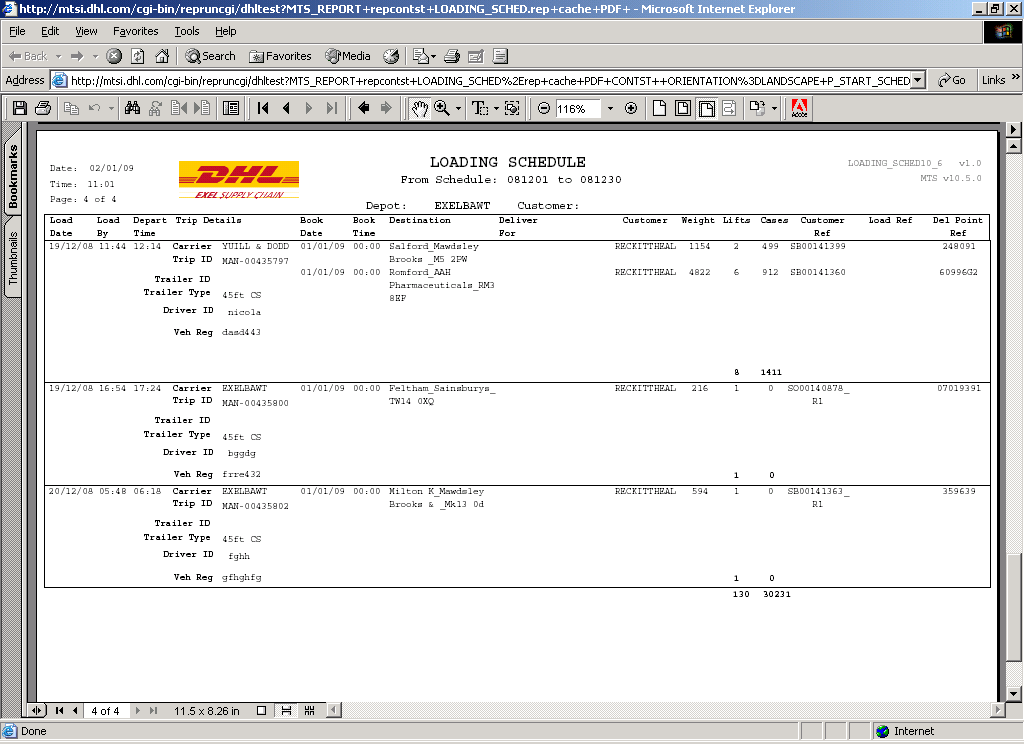The image size is (1024, 744).
Task: Set Actual Size page view
Action: tap(660, 108)
